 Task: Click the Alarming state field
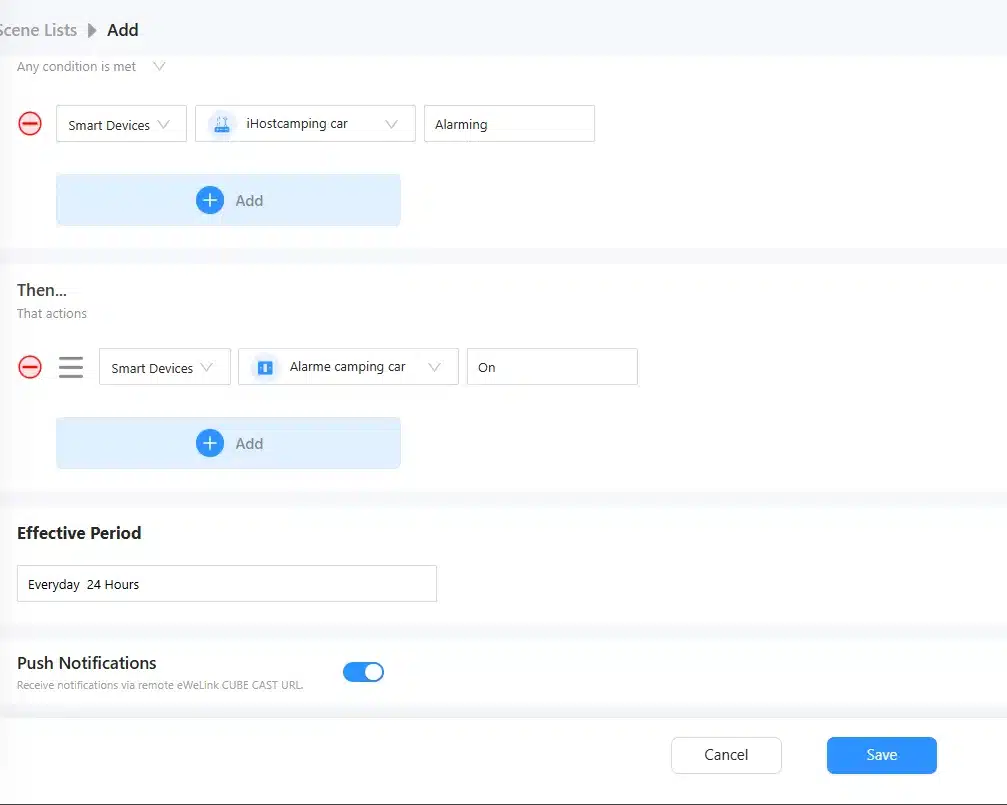pos(509,124)
